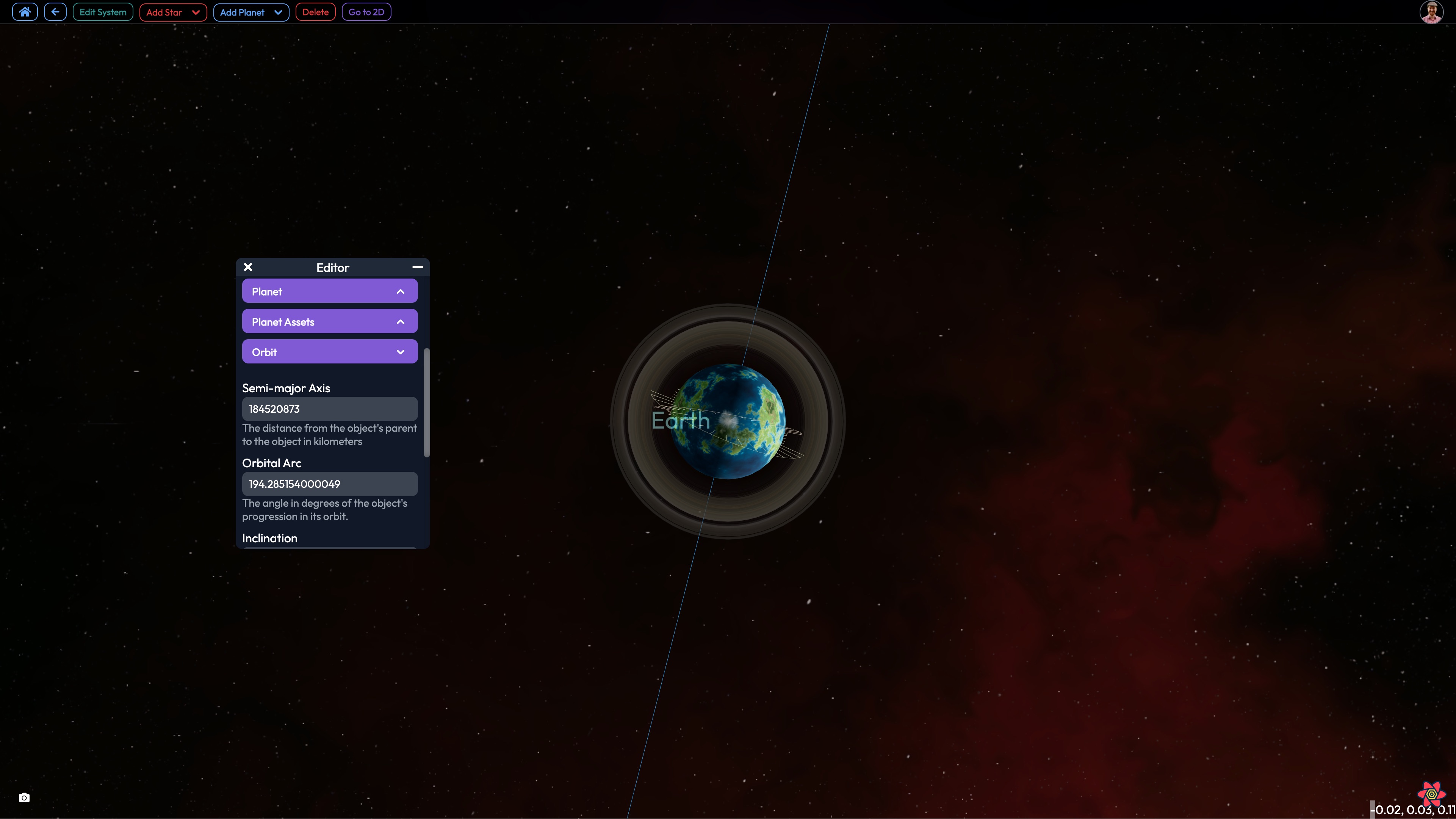Click the Semi-major Axis label
1456x819 pixels.
[x=286, y=388]
